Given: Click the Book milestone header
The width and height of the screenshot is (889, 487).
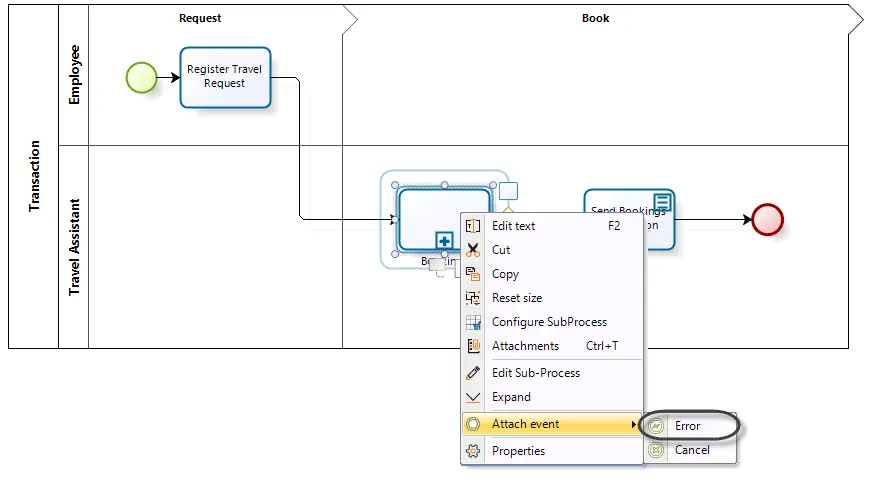Looking at the screenshot, I should (x=596, y=18).
